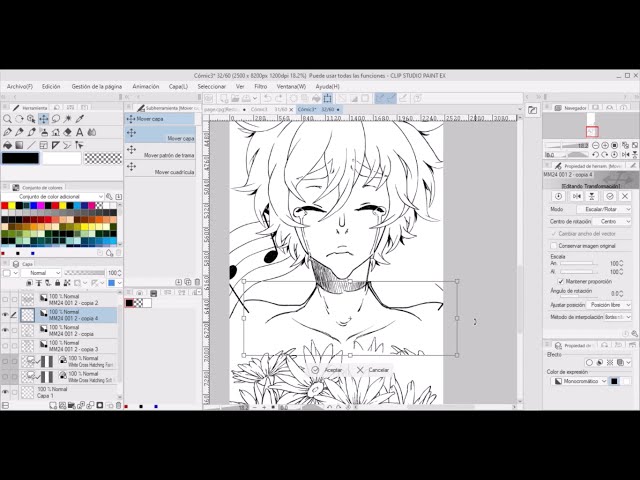Click the black main color swatch

(20, 158)
